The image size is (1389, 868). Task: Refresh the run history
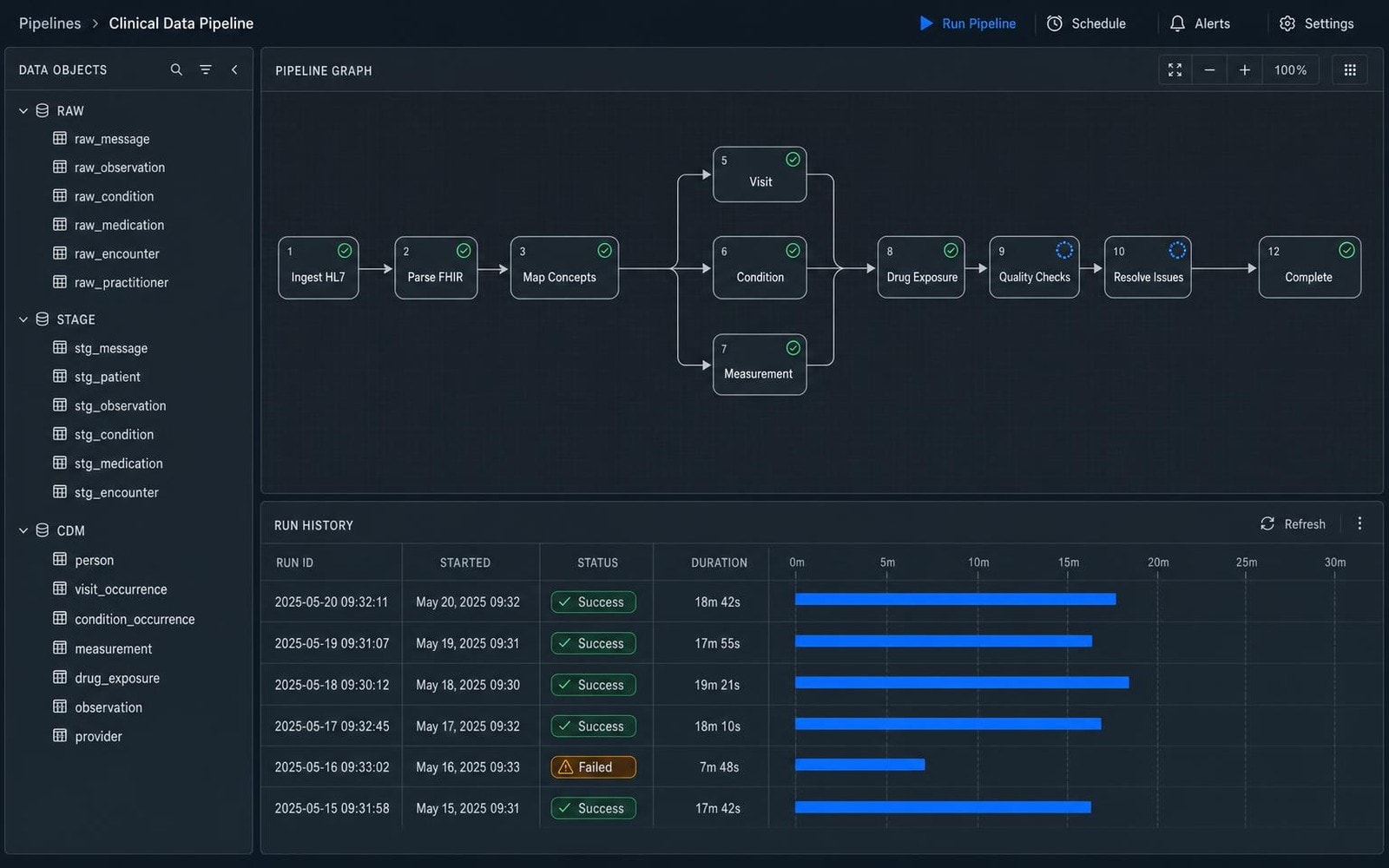coord(1293,523)
